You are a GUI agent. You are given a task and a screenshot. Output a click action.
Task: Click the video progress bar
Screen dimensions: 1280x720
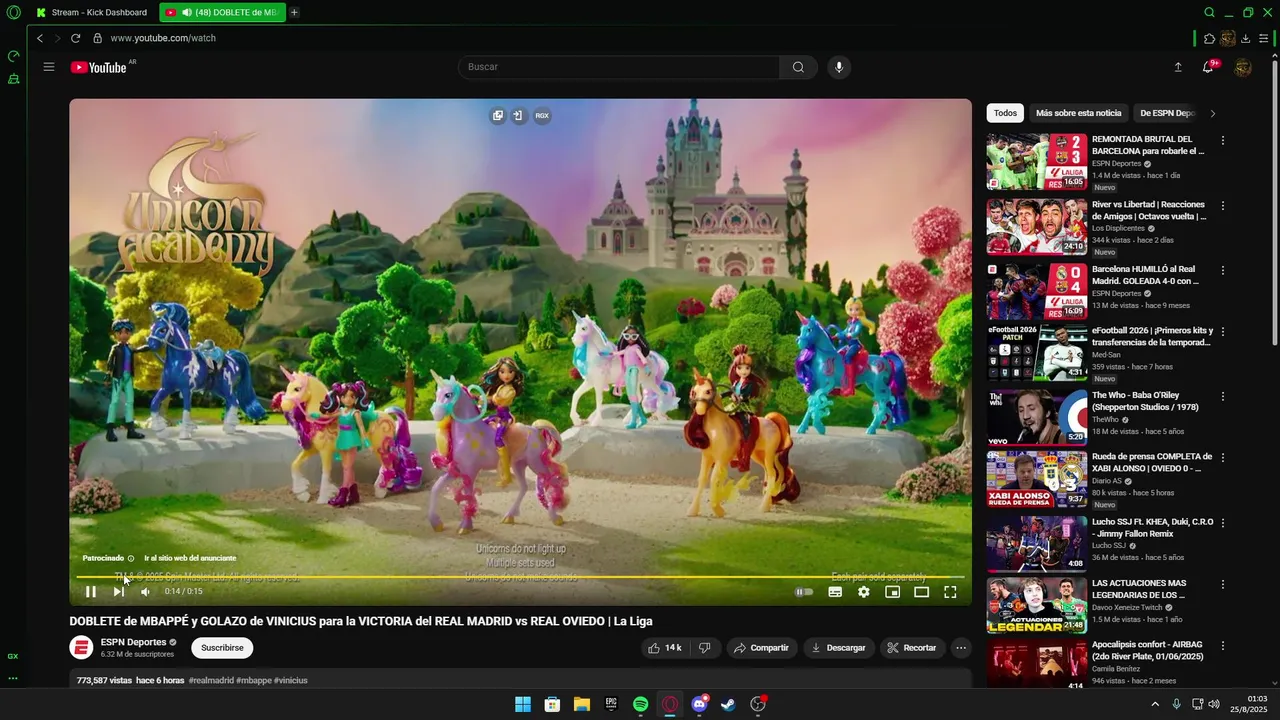[520, 577]
